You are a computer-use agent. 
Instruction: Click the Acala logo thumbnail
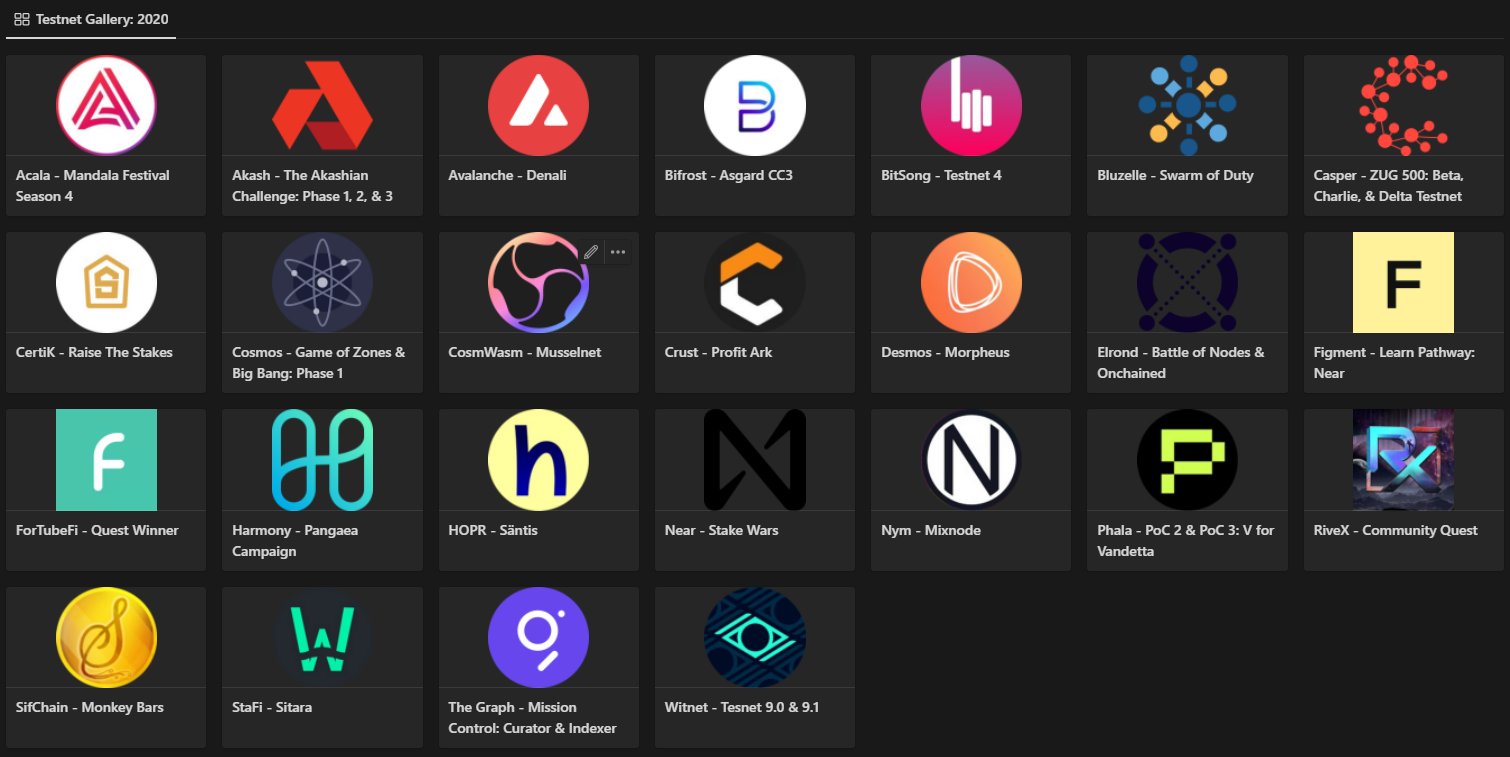point(106,105)
